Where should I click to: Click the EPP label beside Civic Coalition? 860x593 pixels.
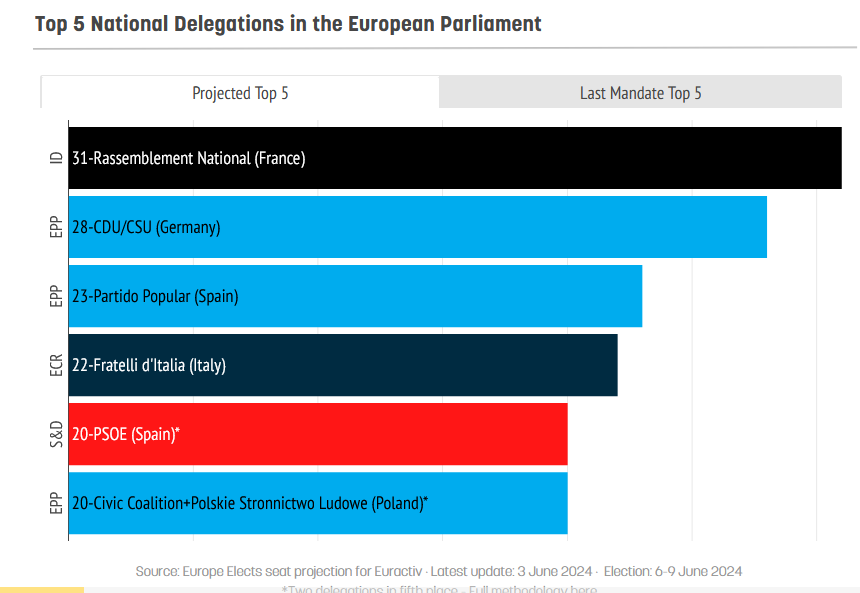point(56,503)
